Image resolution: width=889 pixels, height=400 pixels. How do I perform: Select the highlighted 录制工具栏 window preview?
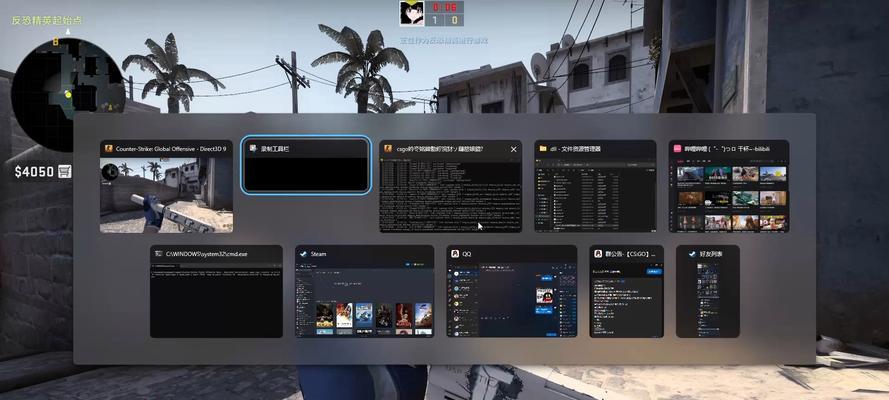306,165
